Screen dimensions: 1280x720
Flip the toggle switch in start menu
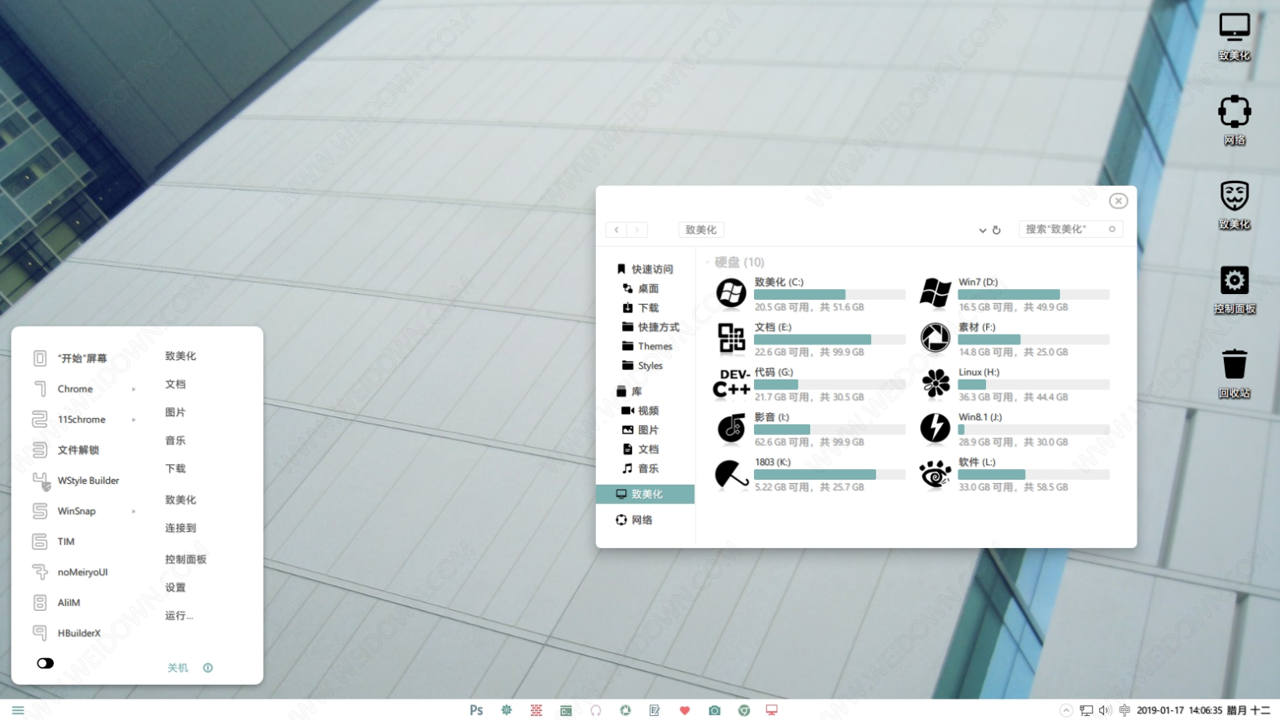(x=45, y=663)
